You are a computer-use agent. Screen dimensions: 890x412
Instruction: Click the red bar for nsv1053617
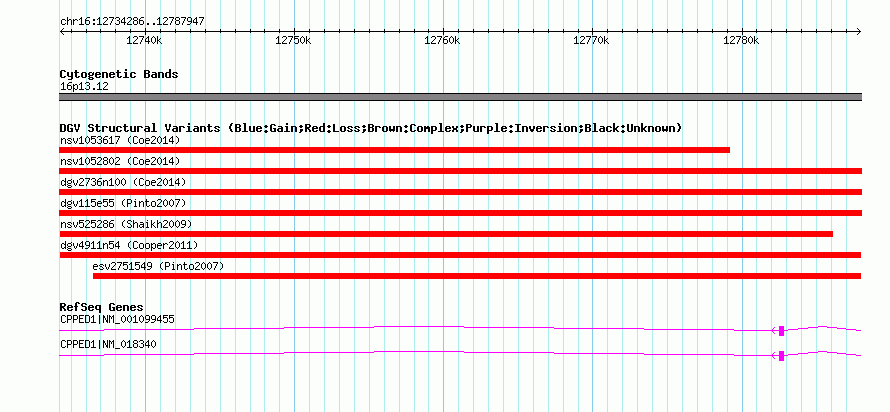pyautogui.click(x=394, y=150)
